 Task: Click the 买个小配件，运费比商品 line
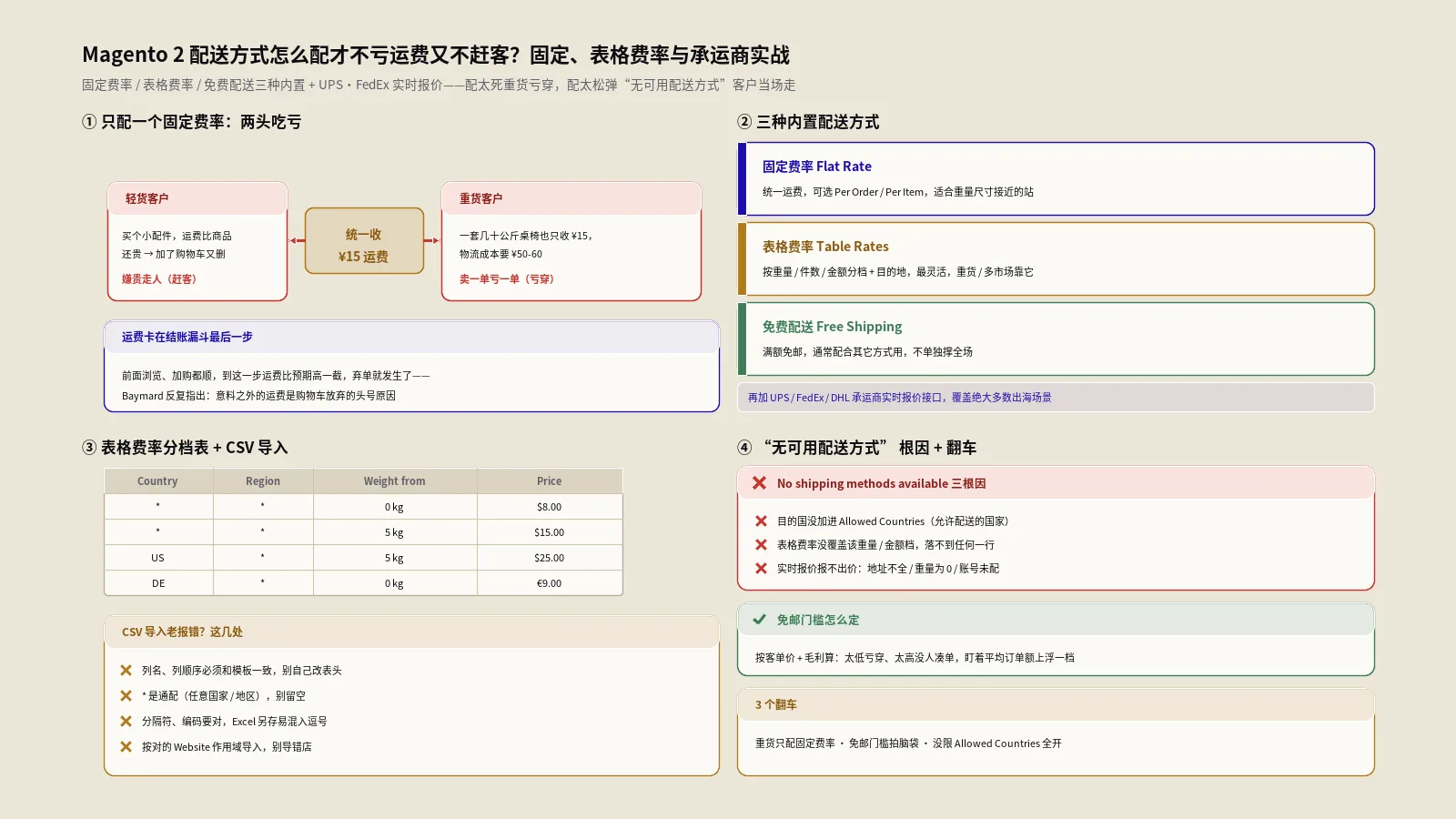(177, 236)
